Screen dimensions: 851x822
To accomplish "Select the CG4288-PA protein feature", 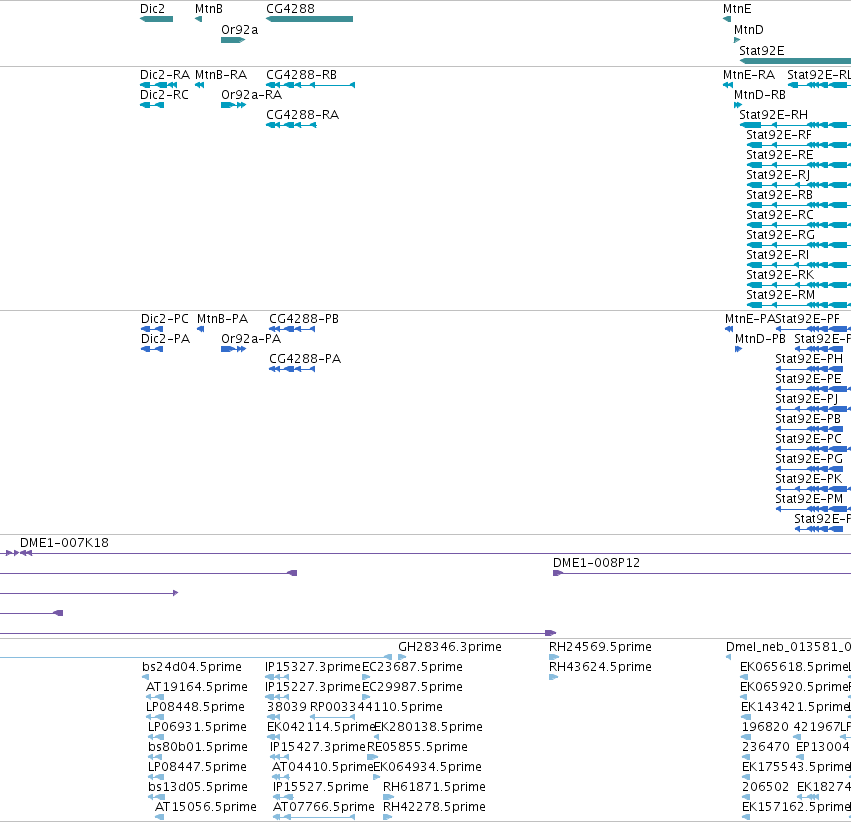I will click(292, 369).
